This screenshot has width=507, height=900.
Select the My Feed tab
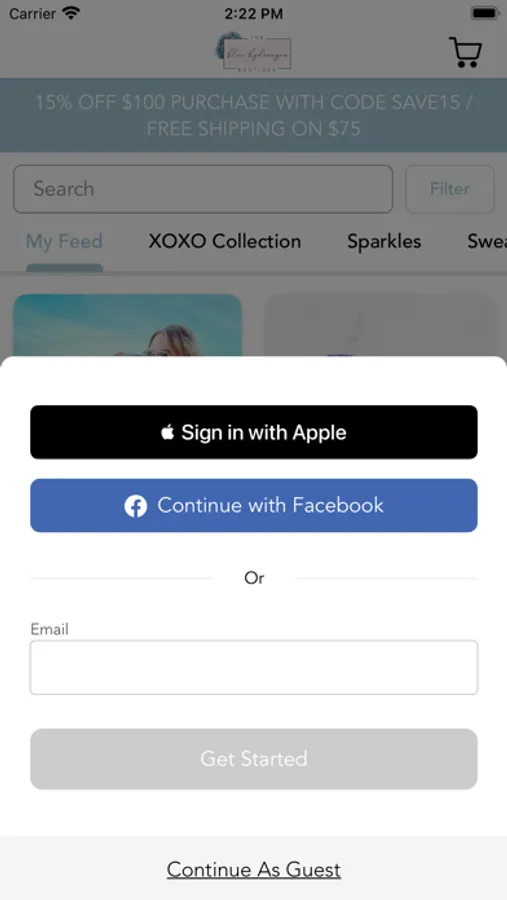tap(64, 241)
